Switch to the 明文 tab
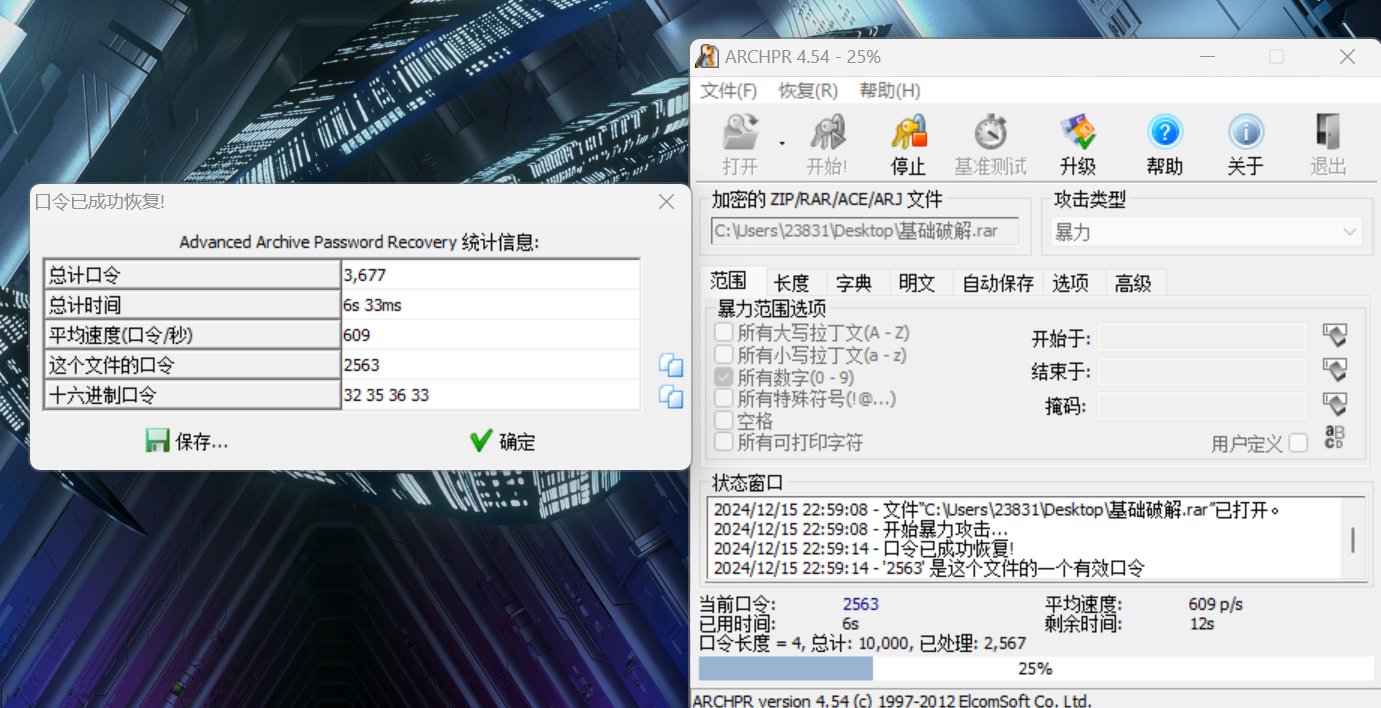Image resolution: width=1381 pixels, height=708 pixels. coord(917,283)
